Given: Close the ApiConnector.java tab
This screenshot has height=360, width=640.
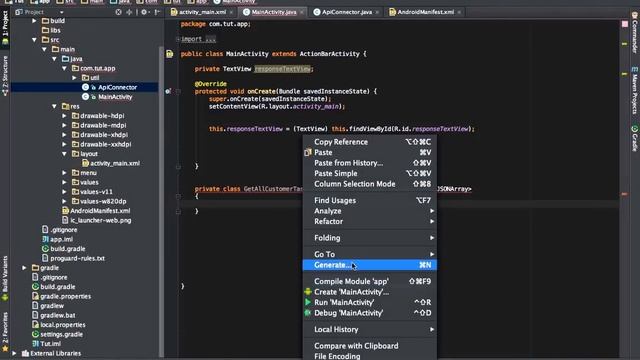Looking at the screenshot, I should click(x=377, y=12).
